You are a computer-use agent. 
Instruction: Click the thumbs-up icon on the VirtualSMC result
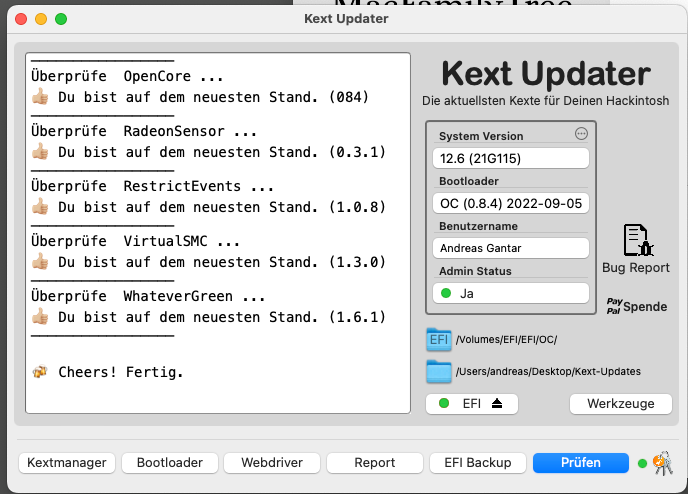[40, 261]
